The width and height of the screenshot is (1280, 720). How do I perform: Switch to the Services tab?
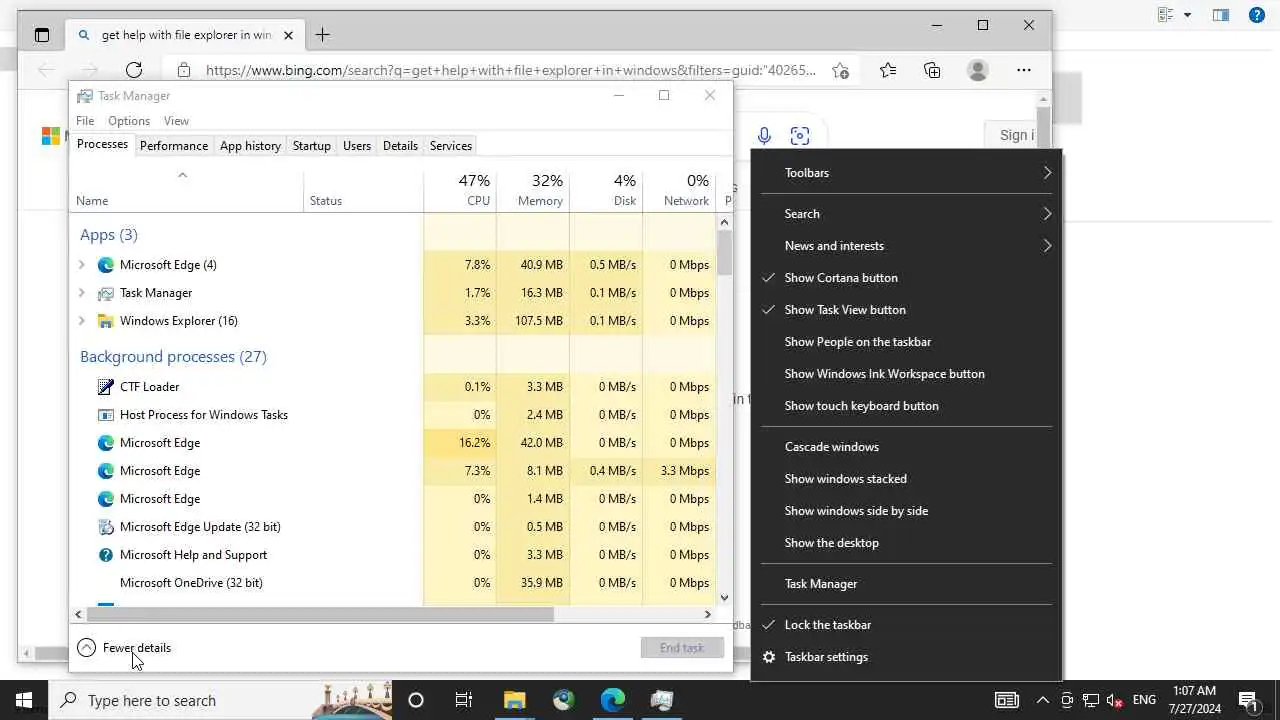[451, 146]
